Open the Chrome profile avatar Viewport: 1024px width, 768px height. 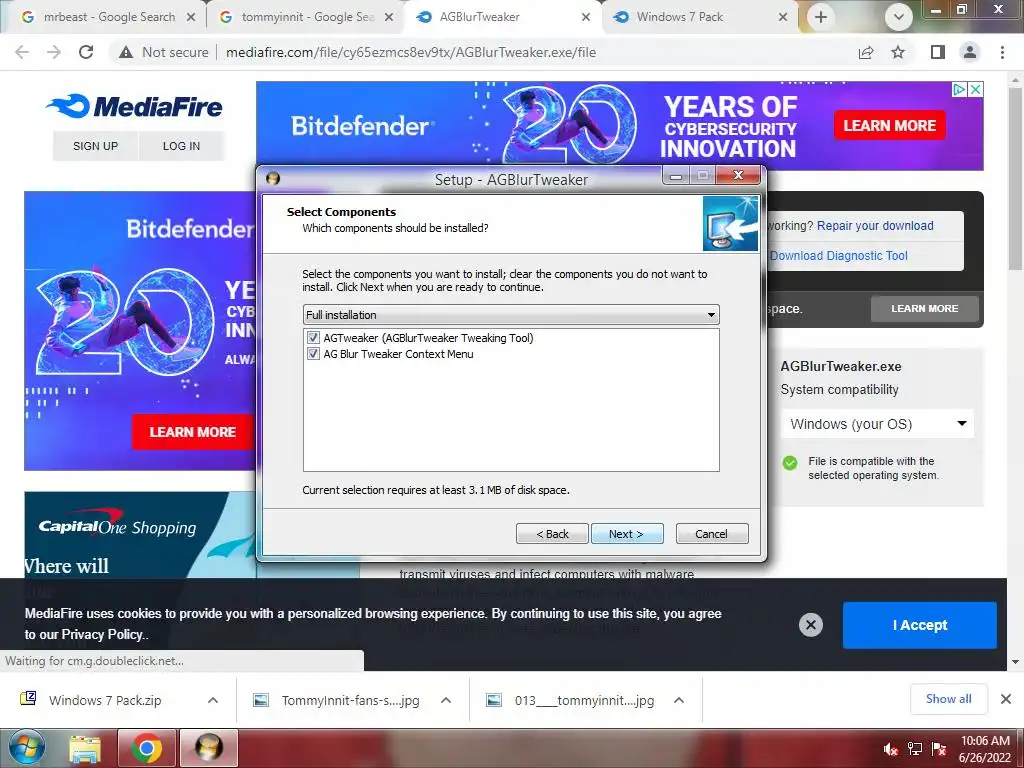click(x=970, y=52)
